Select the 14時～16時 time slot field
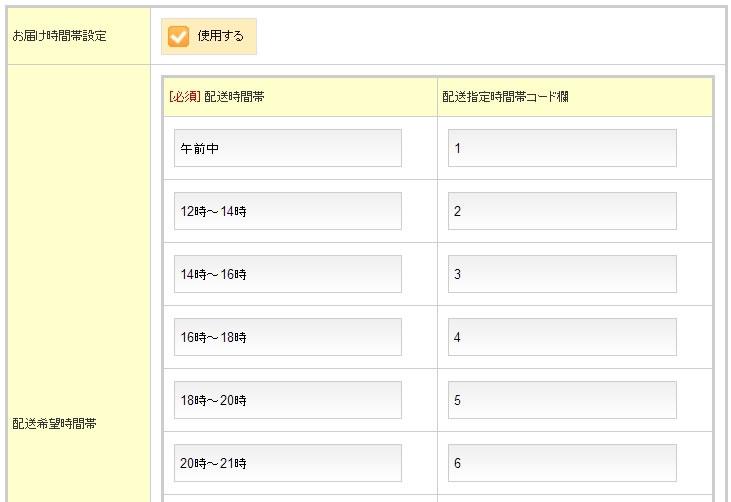This screenshot has height=502, width=731. pos(287,274)
